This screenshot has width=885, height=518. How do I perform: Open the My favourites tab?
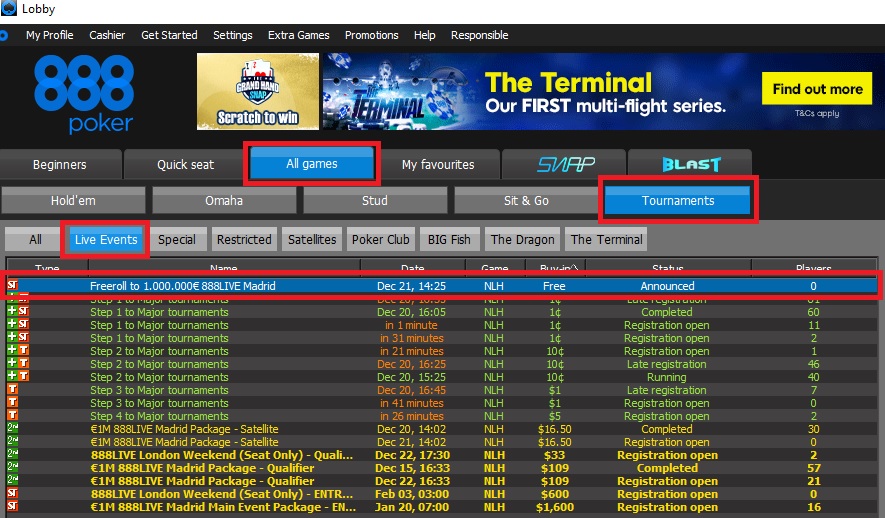(x=438, y=165)
